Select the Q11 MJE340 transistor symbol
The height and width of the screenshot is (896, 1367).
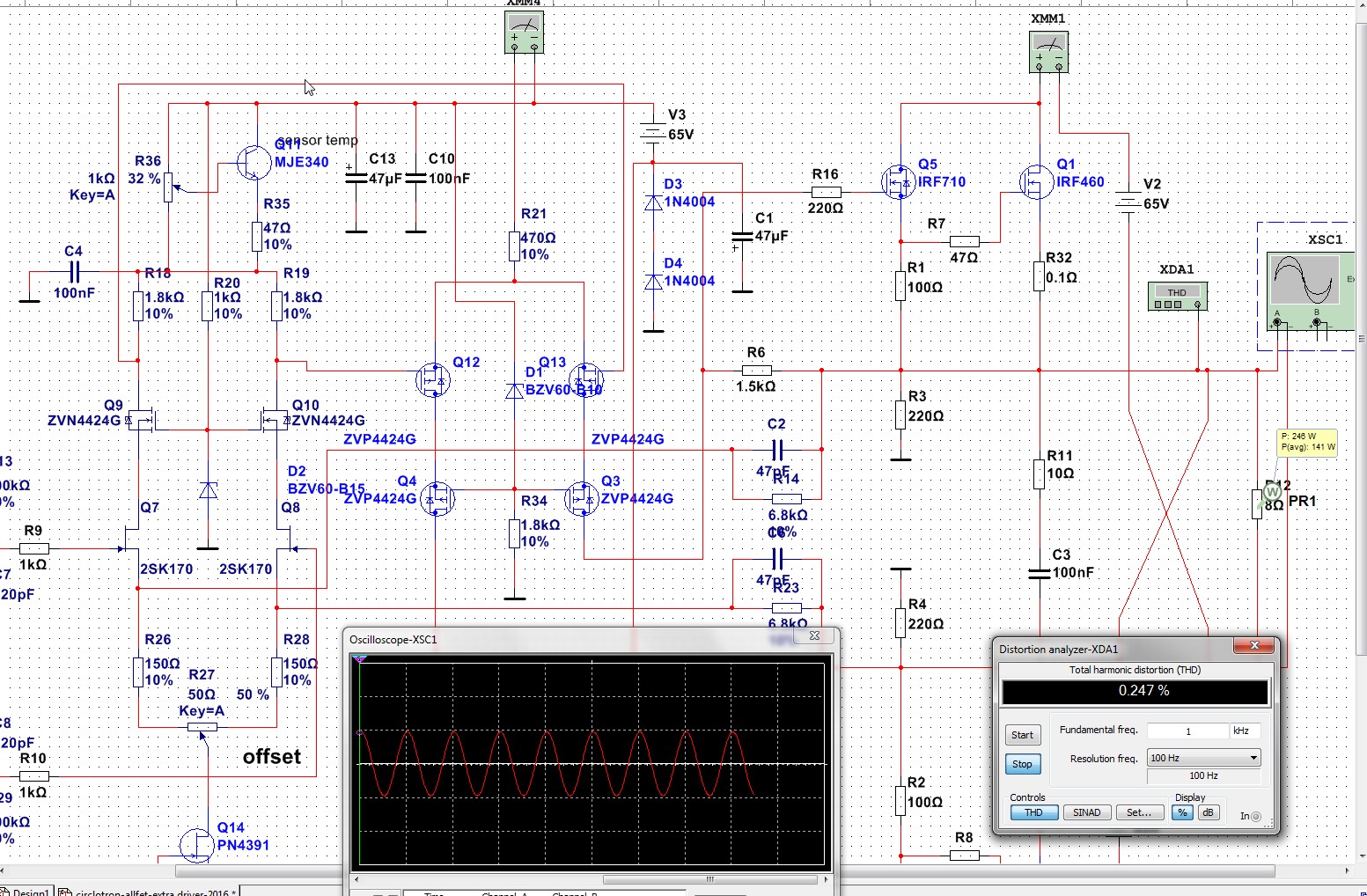point(254,163)
